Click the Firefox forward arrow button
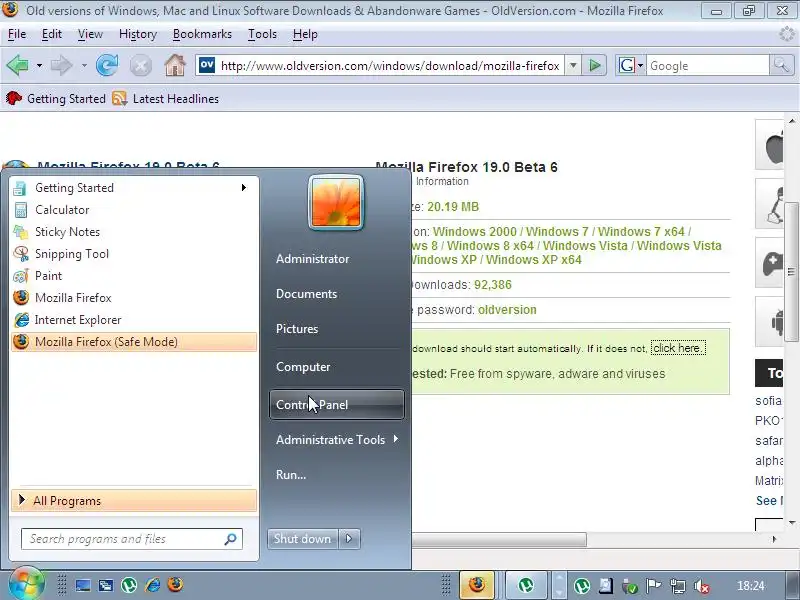 pyautogui.click(x=61, y=65)
